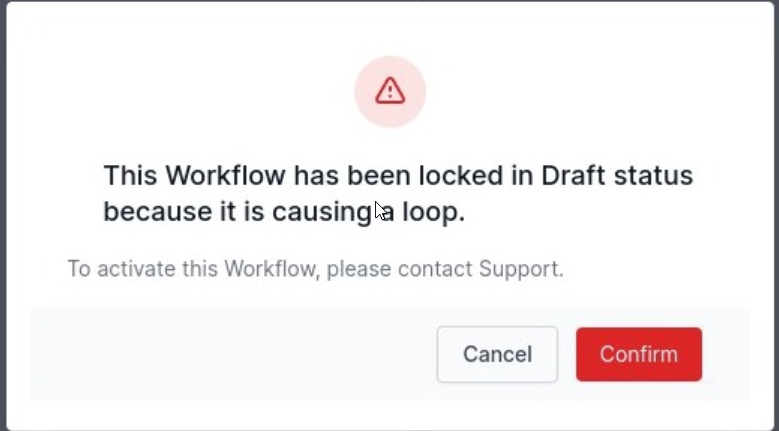The height and width of the screenshot is (431, 779).
Task: Click the red warning triangle icon
Action: [x=390, y=91]
